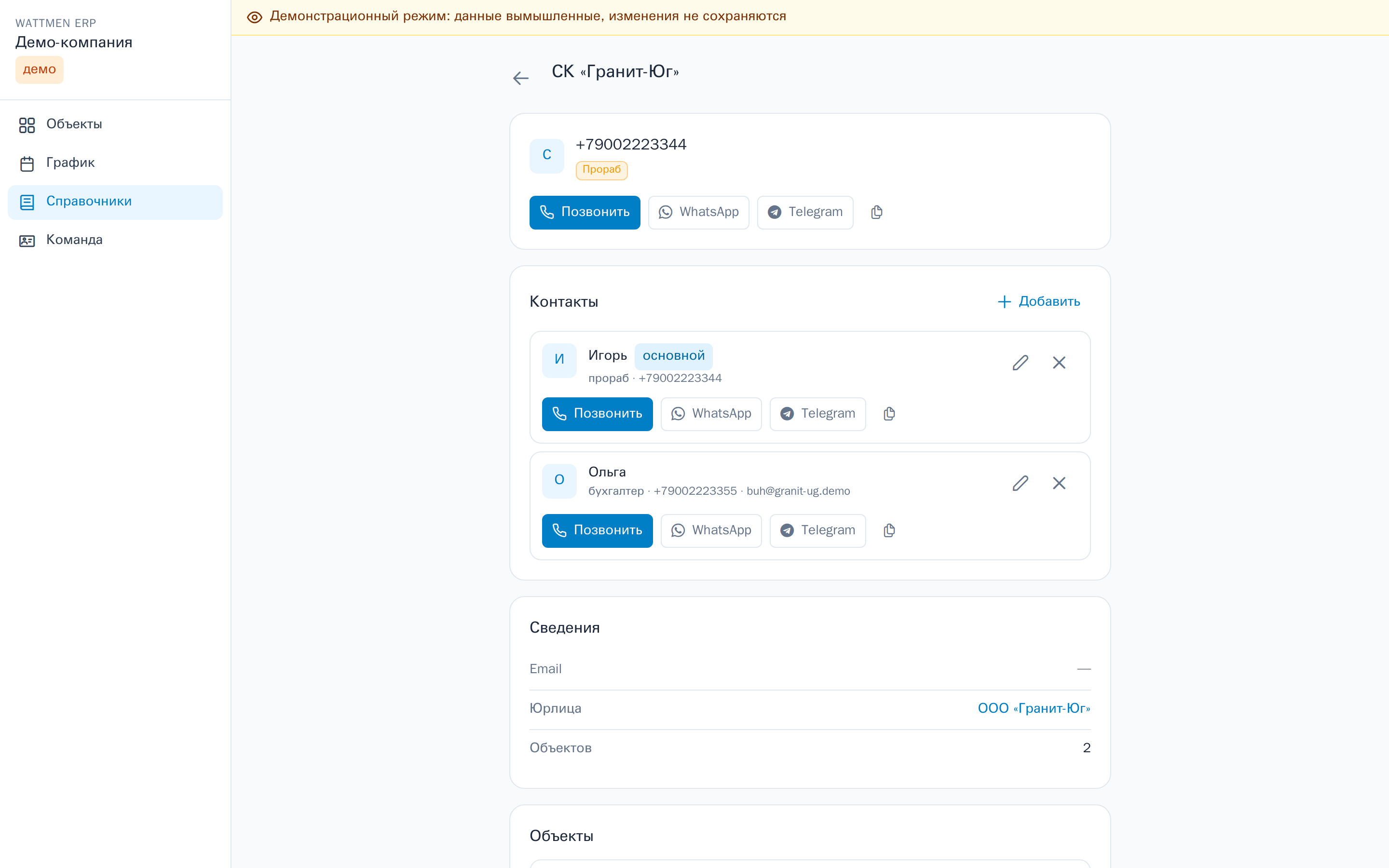Image resolution: width=1389 pixels, height=868 pixels.
Task: Click the основной badge next to Игорь
Action: 673,356
